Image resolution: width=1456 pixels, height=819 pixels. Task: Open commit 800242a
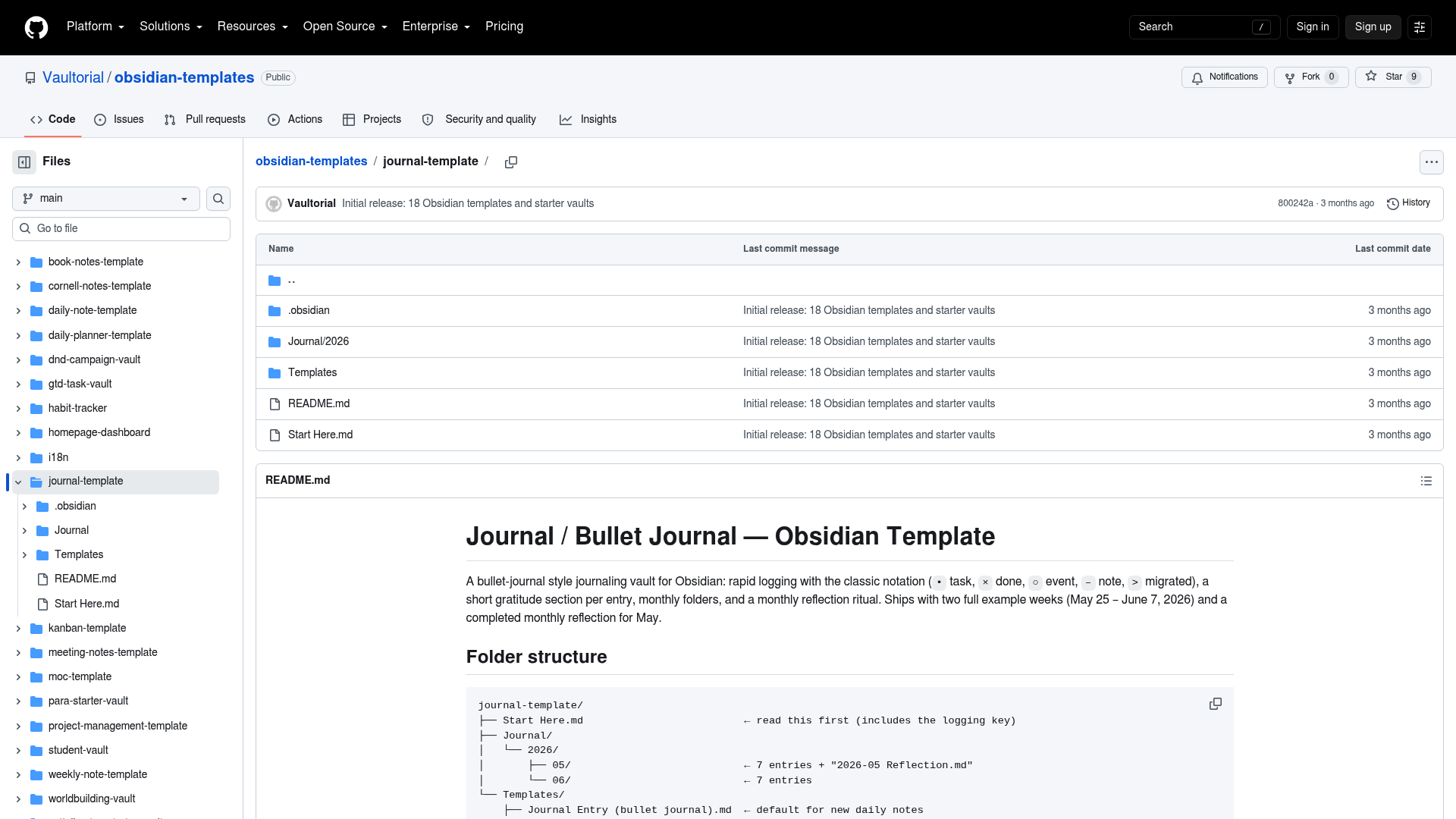click(1295, 204)
